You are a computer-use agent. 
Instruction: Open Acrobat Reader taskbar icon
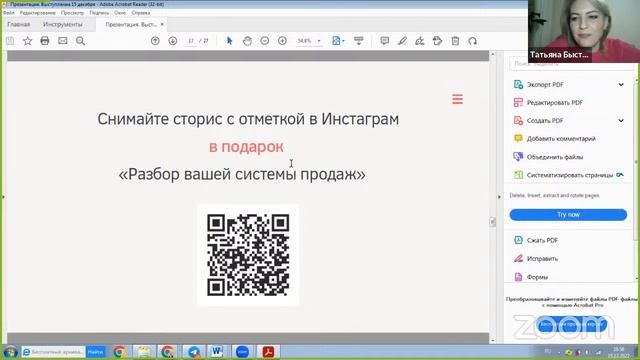(x=268, y=352)
